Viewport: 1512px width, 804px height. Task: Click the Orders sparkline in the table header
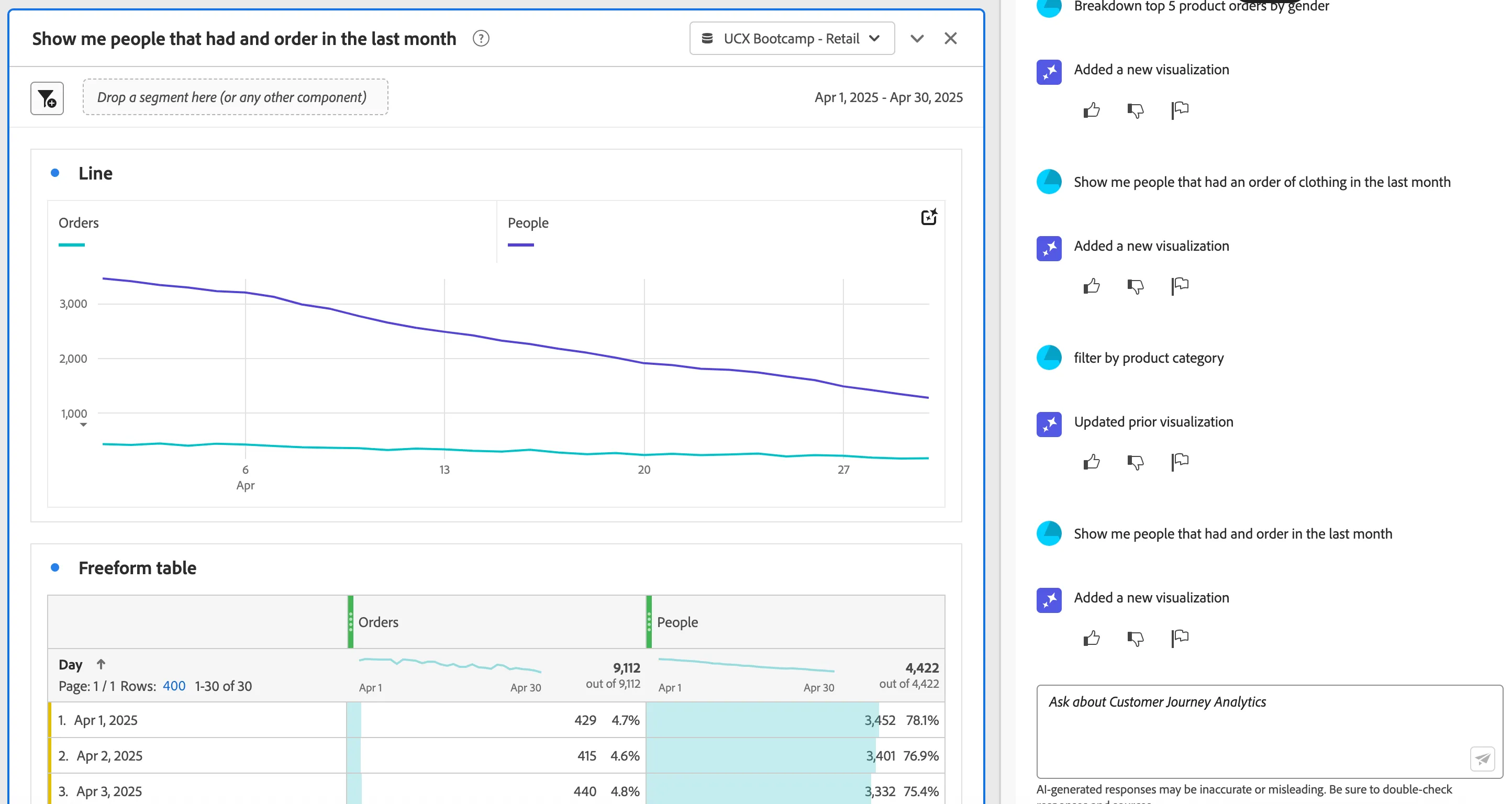coord(450,665)
